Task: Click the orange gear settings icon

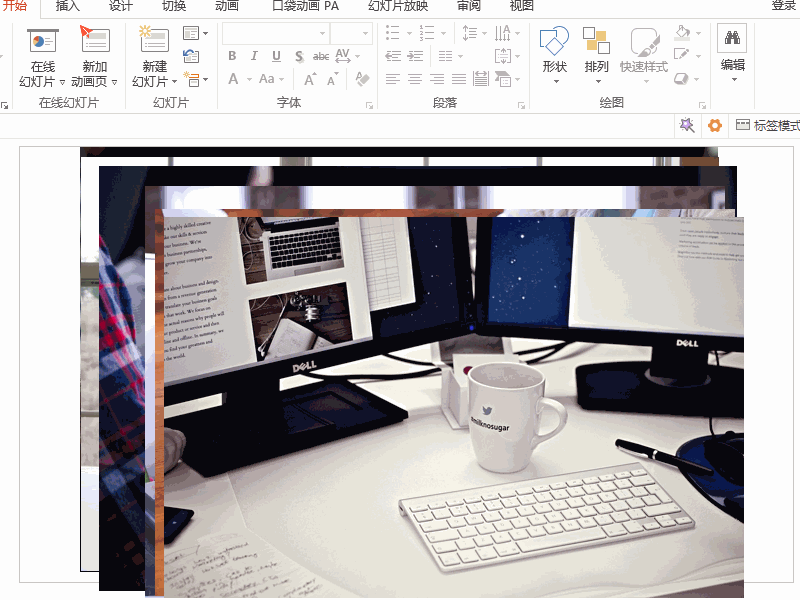Action: [714, 125]
